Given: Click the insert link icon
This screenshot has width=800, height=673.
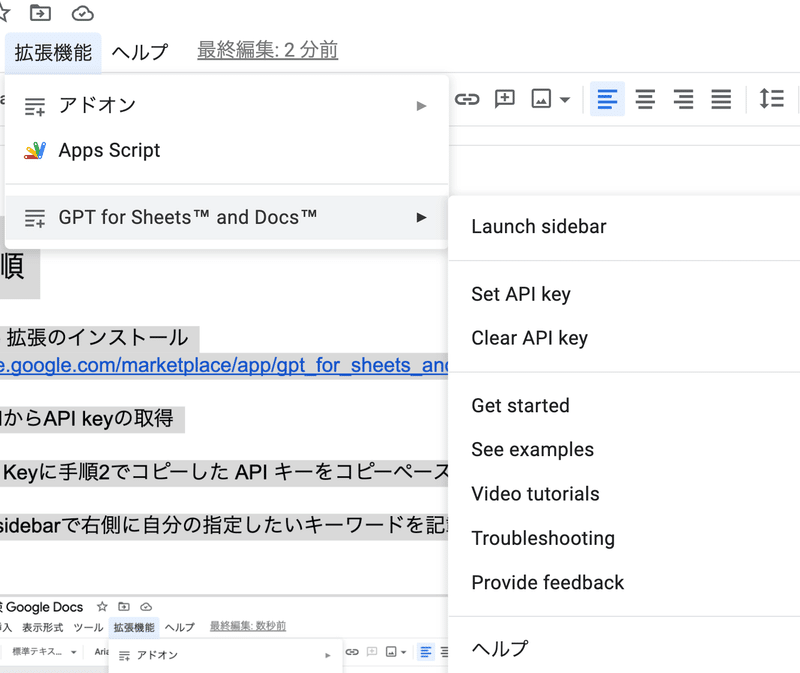Looking at the screenshot, I should pos(467,99).
